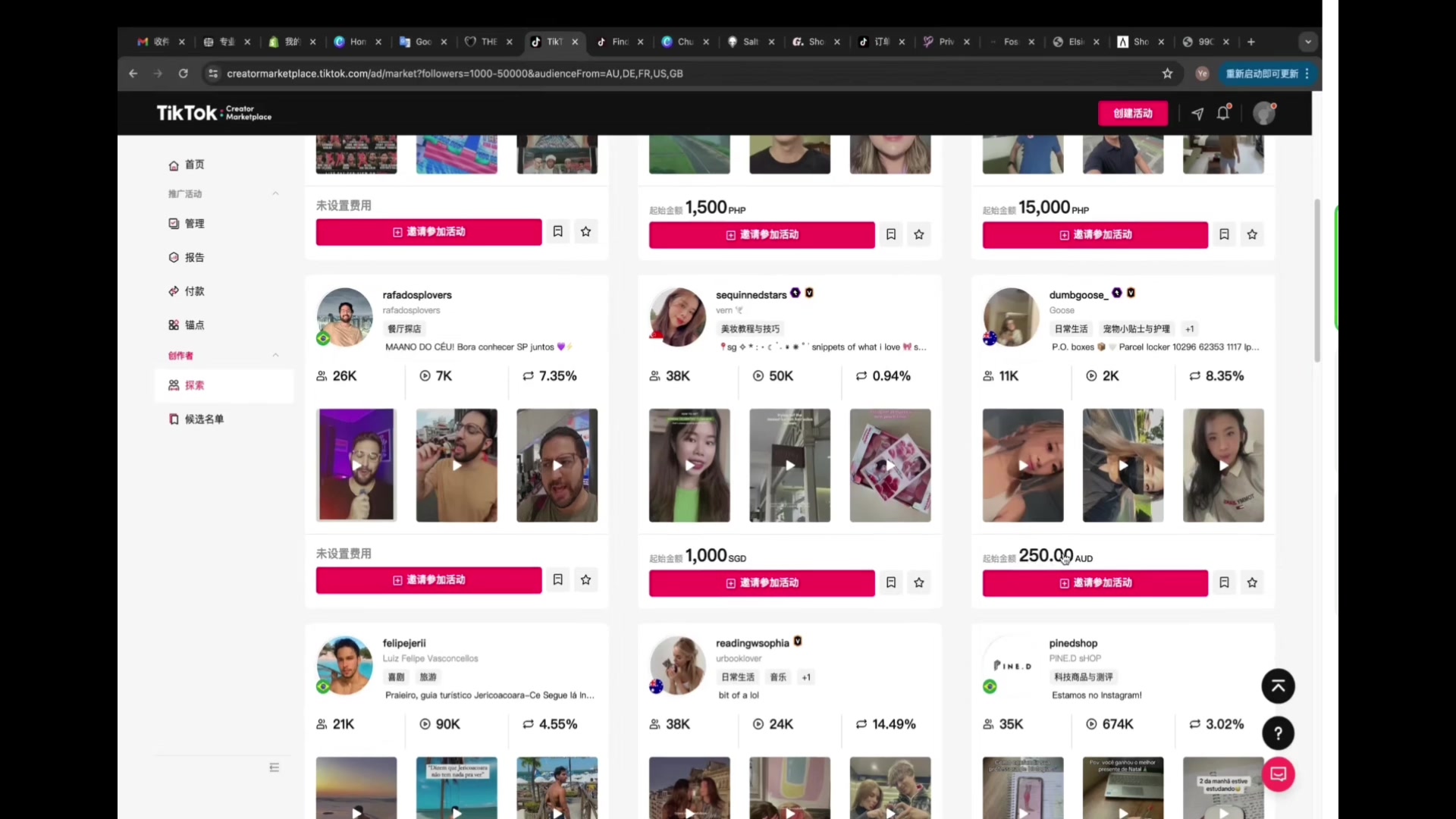Star-favorite the sequinnedstars creator card

919,582
